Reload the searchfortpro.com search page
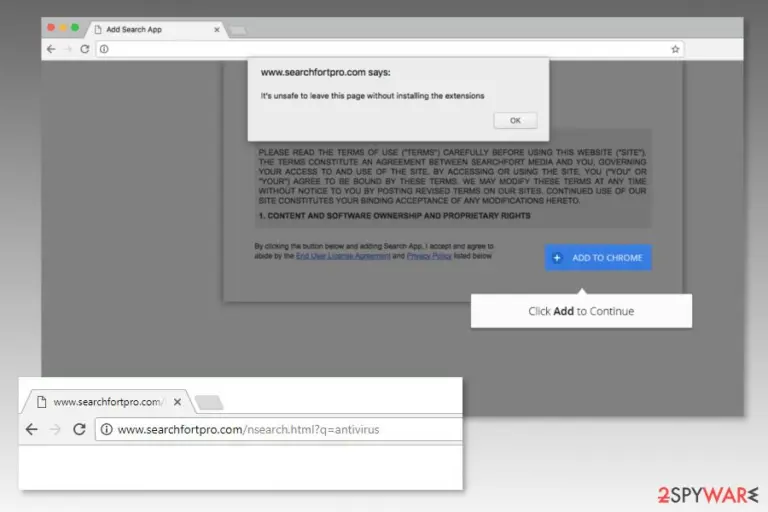768x512 pixels. point(79,430)
